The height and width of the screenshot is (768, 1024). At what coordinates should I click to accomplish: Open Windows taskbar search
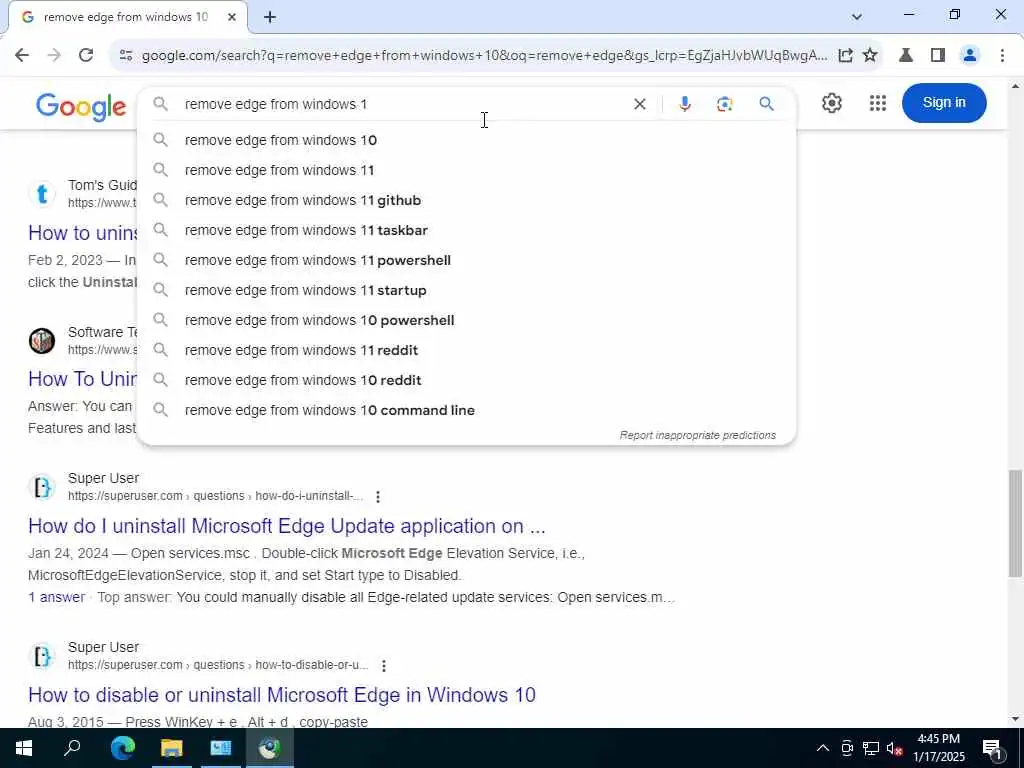[72, 748]
